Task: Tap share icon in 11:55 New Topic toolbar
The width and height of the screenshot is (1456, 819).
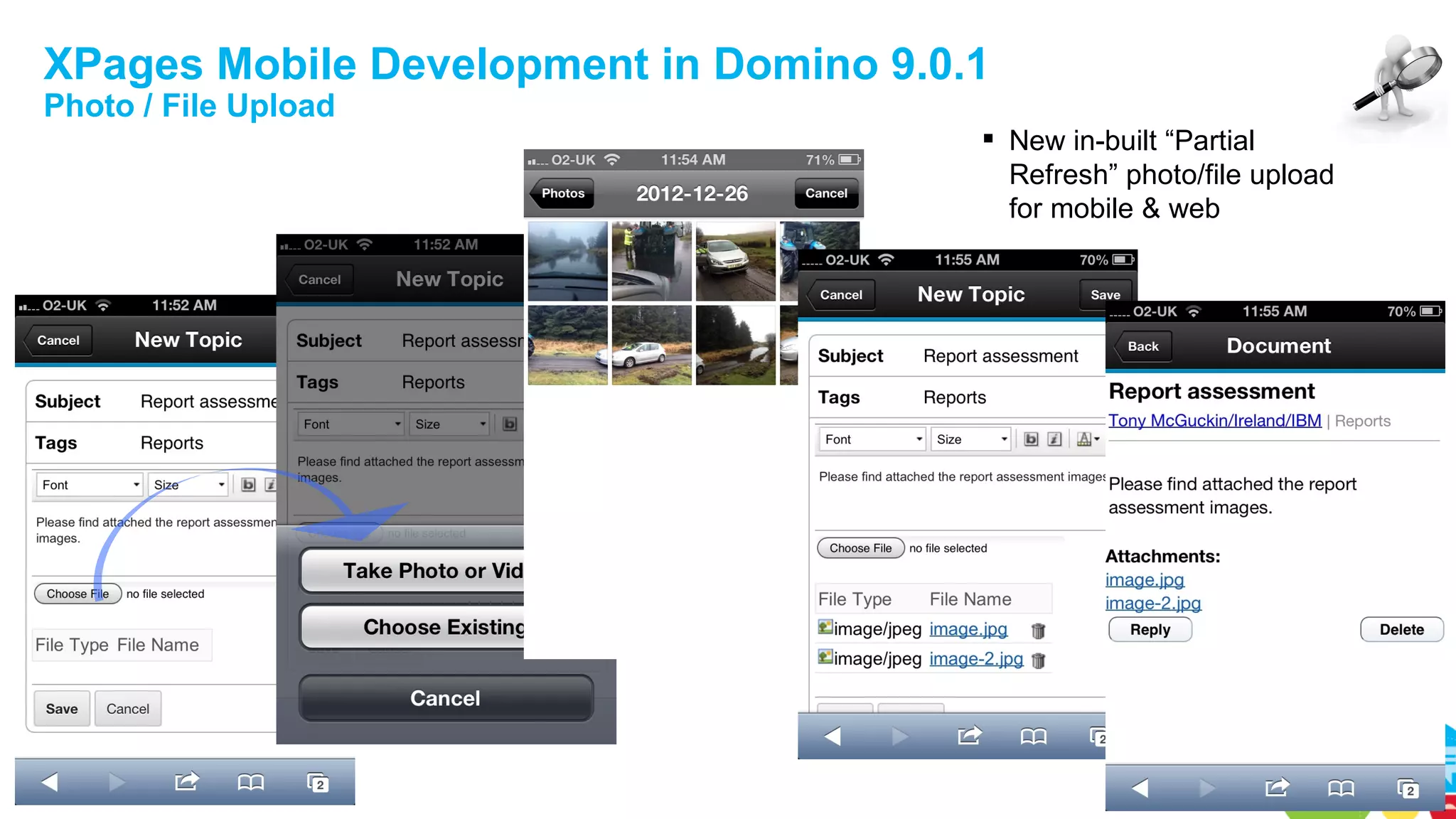Action: (x=970, y=735)
